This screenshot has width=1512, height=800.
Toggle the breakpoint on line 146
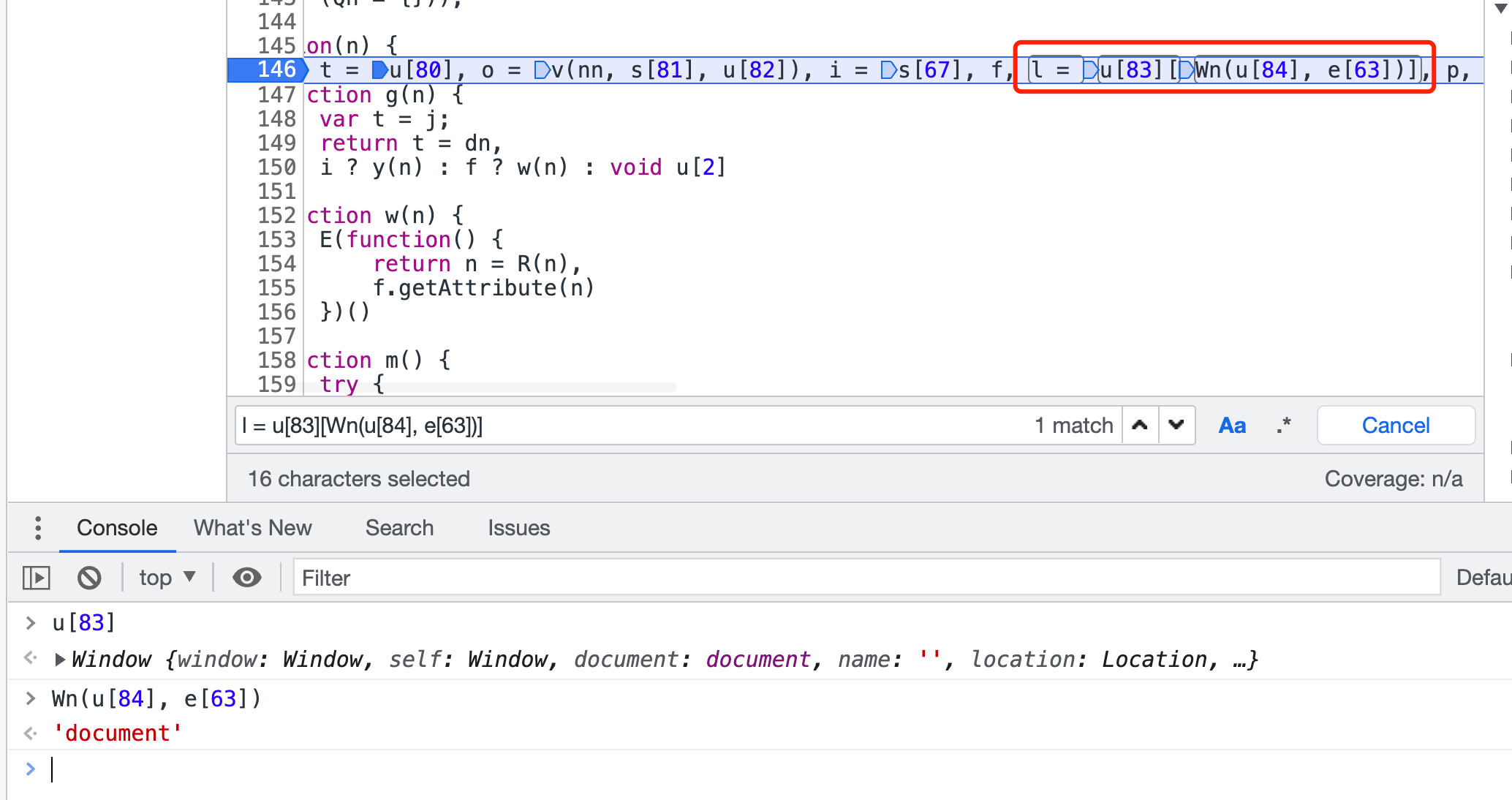(276, 70)
